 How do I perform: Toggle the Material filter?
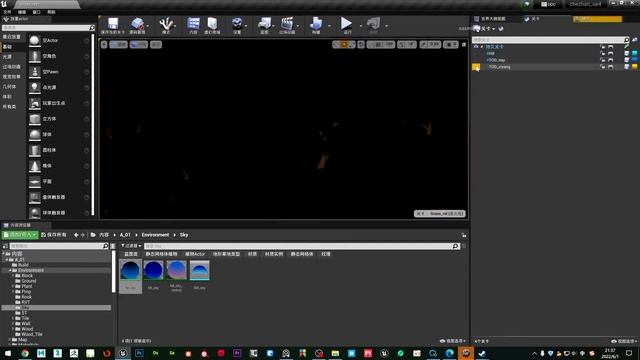coord(252,254)
